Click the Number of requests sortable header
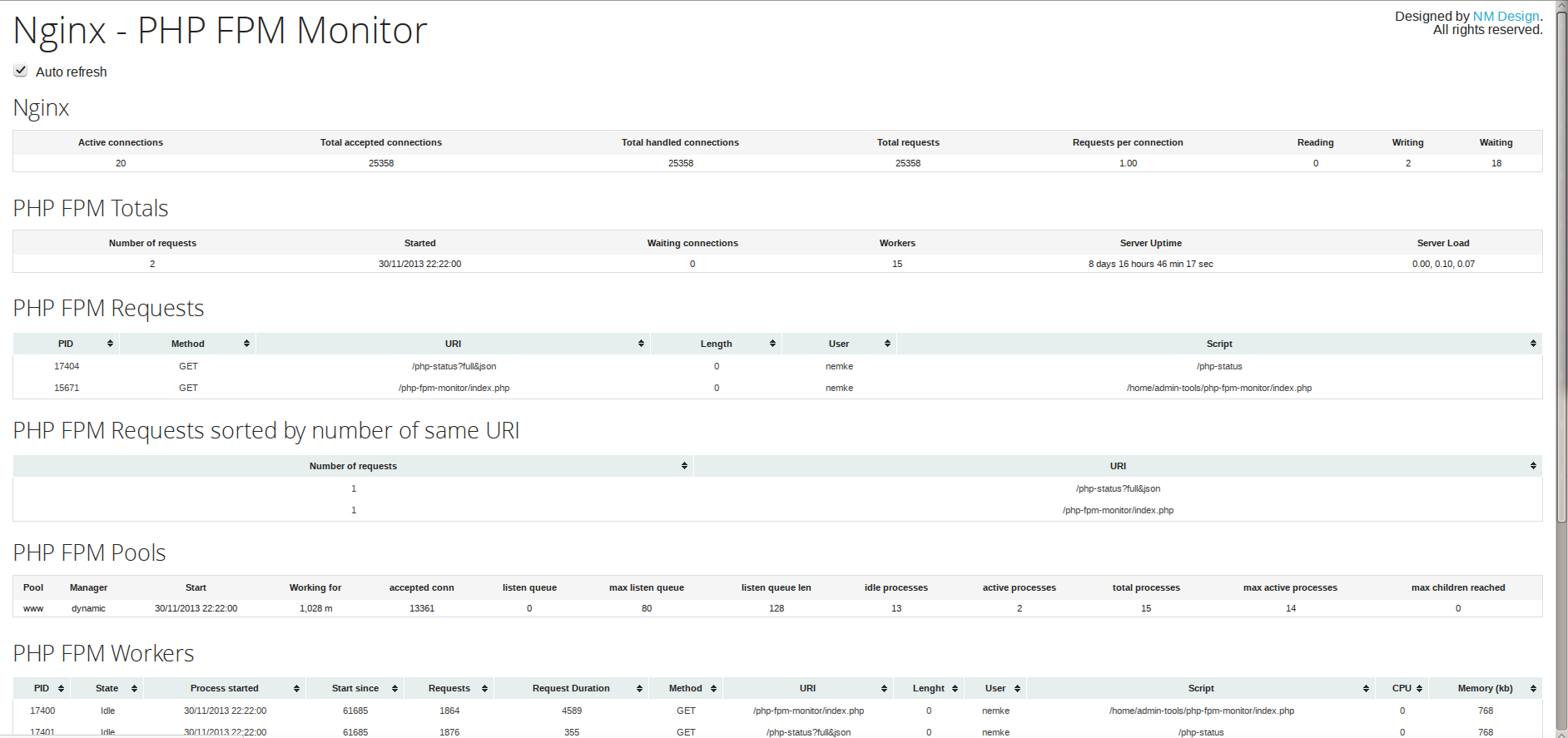The width and height of the screenshot is (1568, 738). (353, 466)
